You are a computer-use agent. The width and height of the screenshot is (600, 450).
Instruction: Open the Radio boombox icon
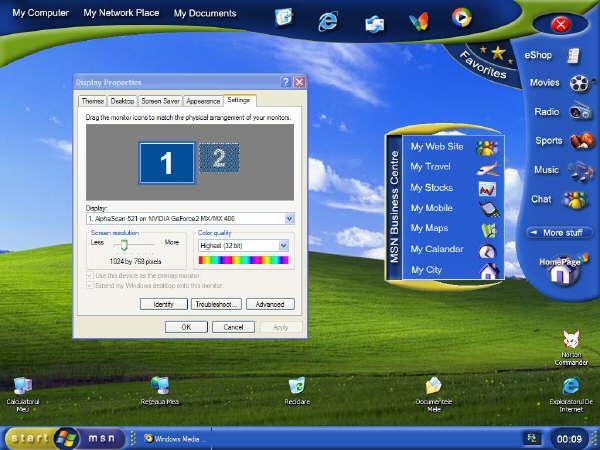click(x=580, y=112)
